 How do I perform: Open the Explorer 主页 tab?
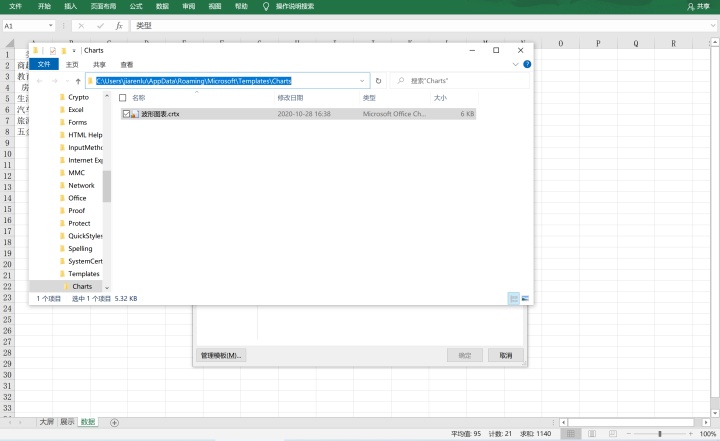72,65
